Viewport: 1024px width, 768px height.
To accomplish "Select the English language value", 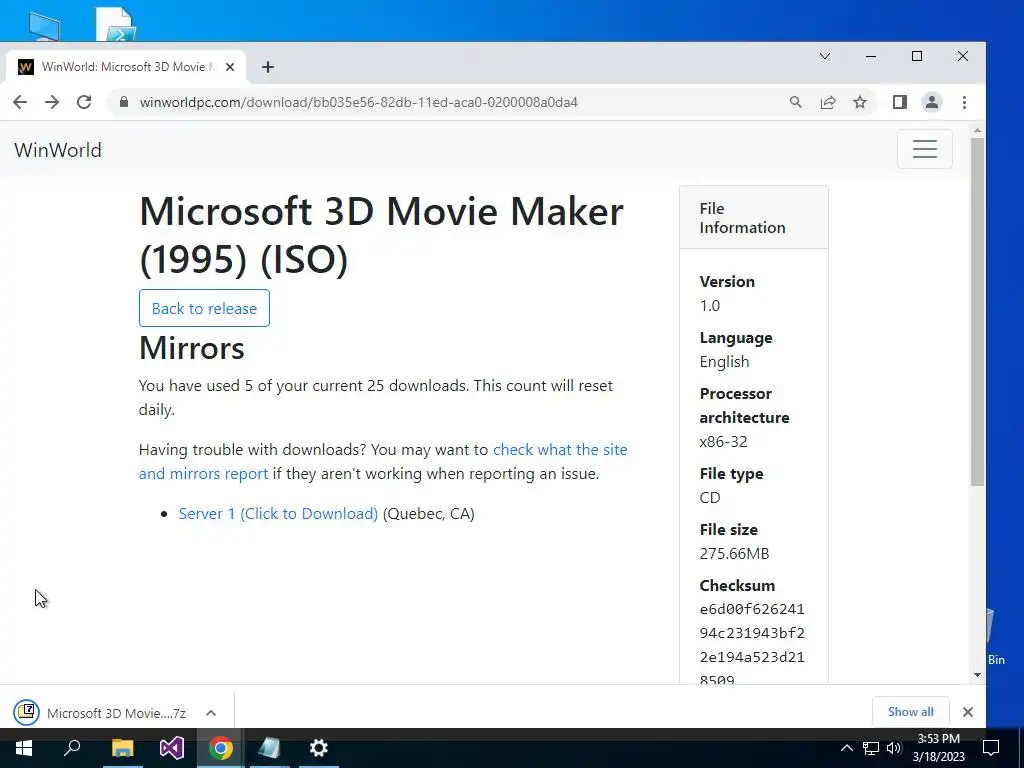I will [724, 362].
